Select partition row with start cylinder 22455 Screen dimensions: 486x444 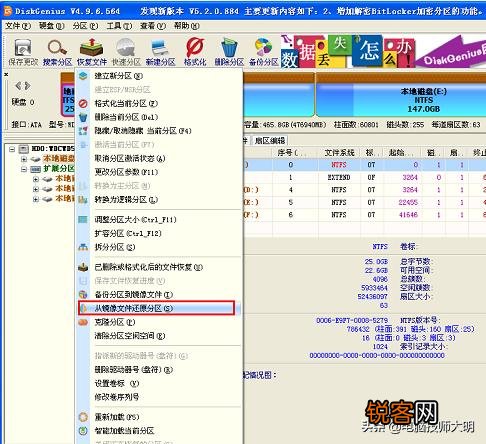(365, 202)
